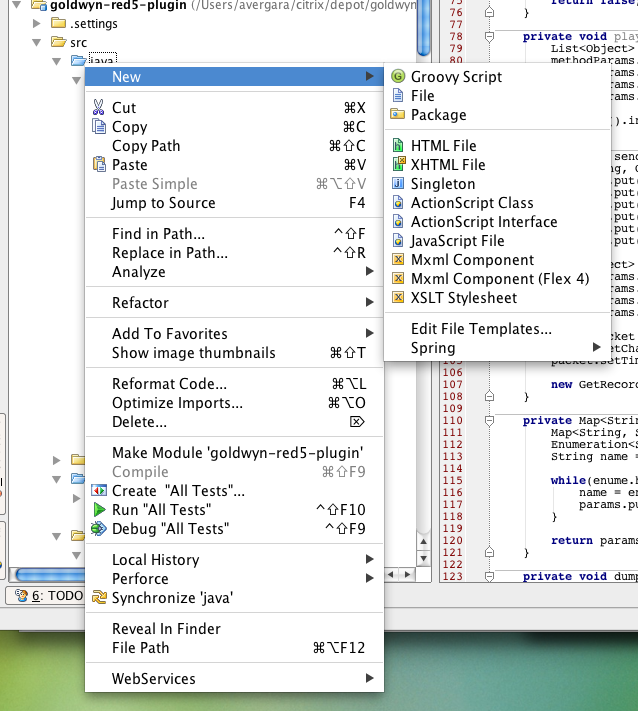Click the Mxml Component icon
The width and height of the screenshot is (638, 711).
pyautogui.click(x=398, y=259)
